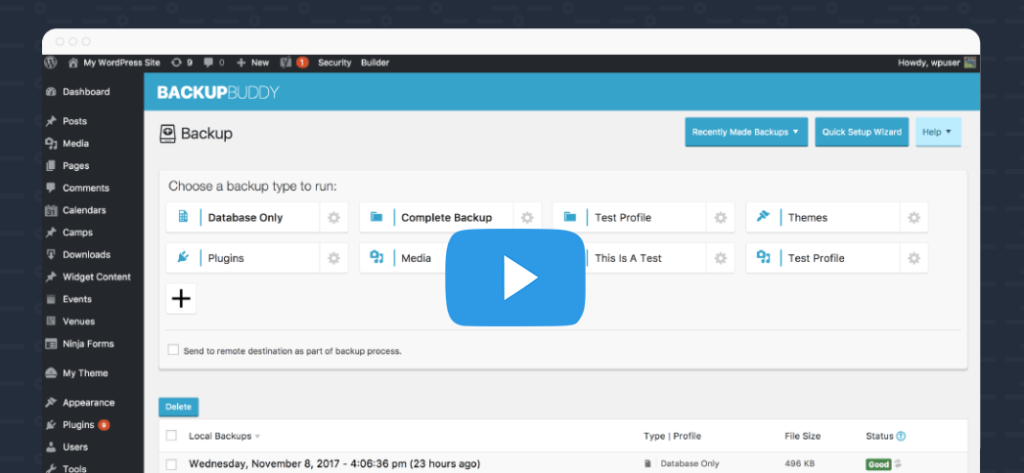Viewport: 1024px width, 473px height.
Task: Sort by Local Backups column arrow
Action: [x=257, y=436]
